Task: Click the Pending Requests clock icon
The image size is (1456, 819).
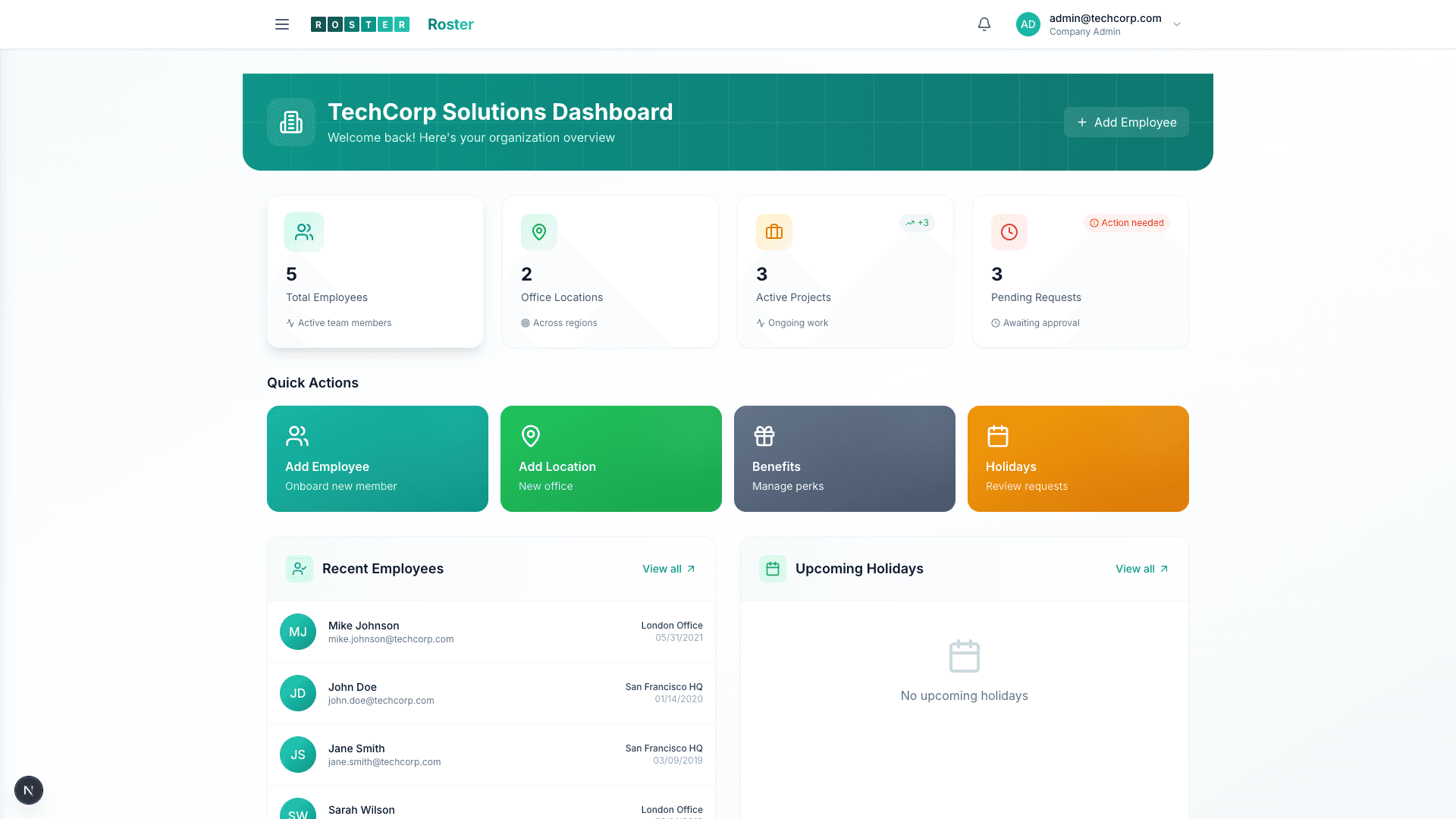Action: [x=1009, y=232]
